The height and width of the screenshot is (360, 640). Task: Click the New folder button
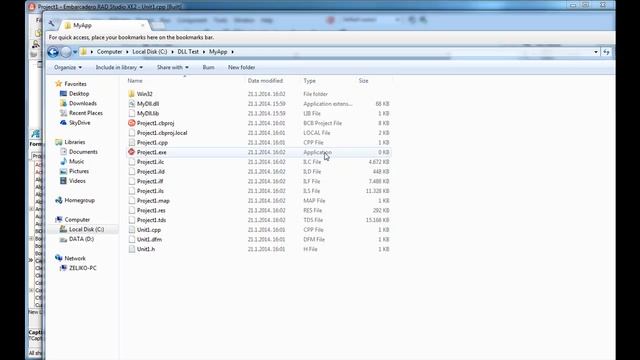click(x=242, y=67)
